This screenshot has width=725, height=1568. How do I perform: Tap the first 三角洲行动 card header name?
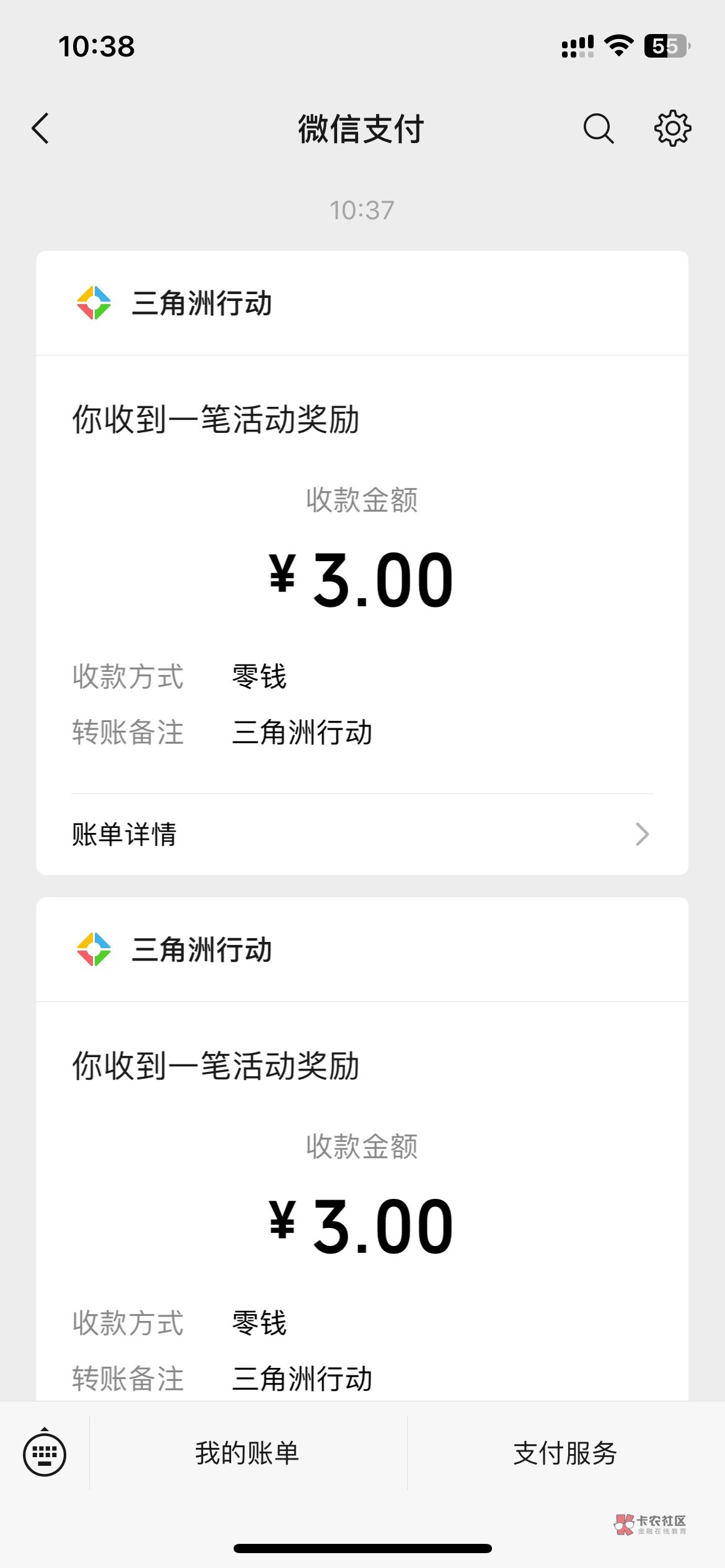click(x=202, y=303)
